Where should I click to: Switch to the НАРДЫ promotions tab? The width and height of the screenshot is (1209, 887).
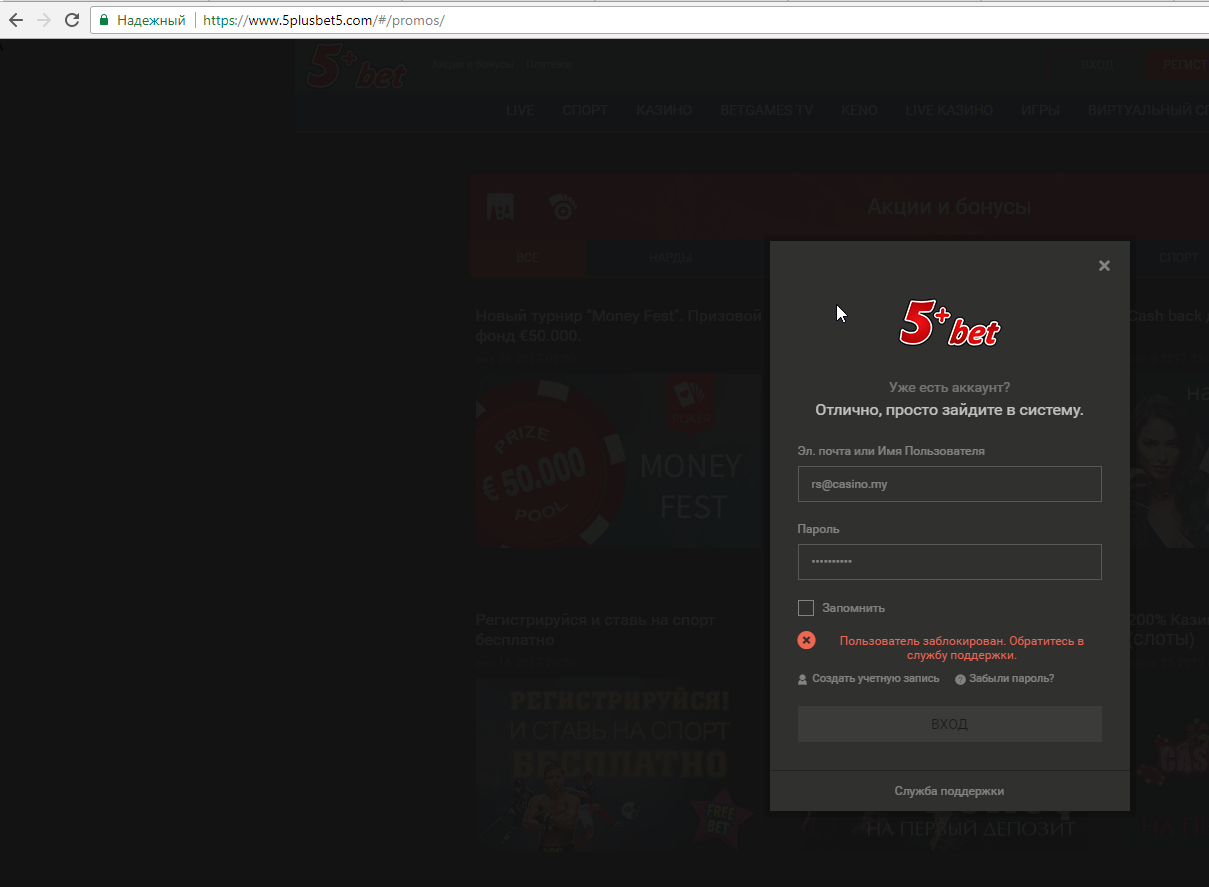pyautogui.click(x=670, y=258)
